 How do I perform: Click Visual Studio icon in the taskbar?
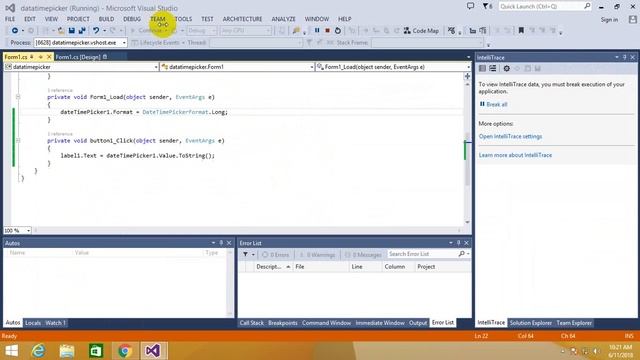[153, 351]
